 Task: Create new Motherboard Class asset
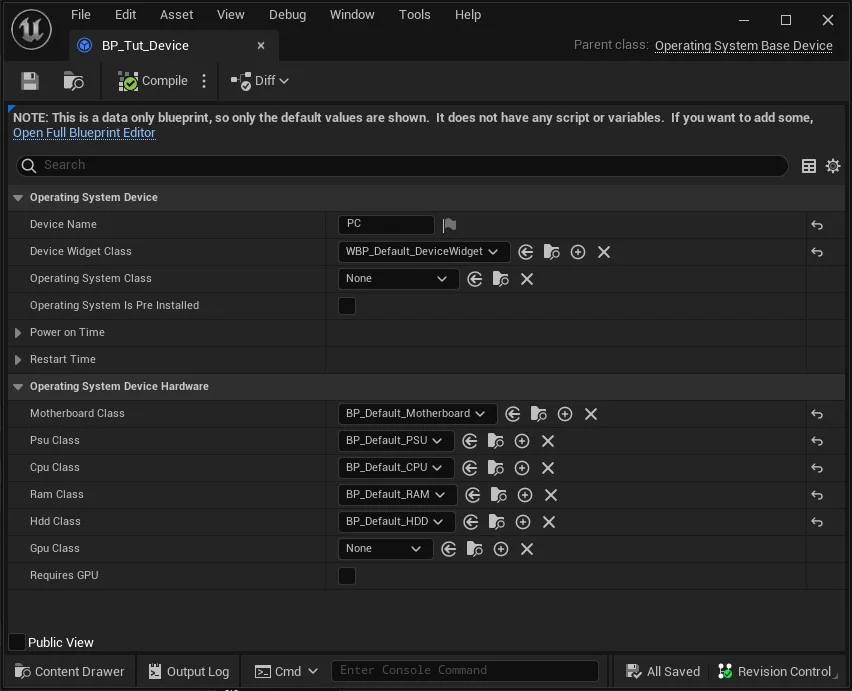(x=565, y=414)
